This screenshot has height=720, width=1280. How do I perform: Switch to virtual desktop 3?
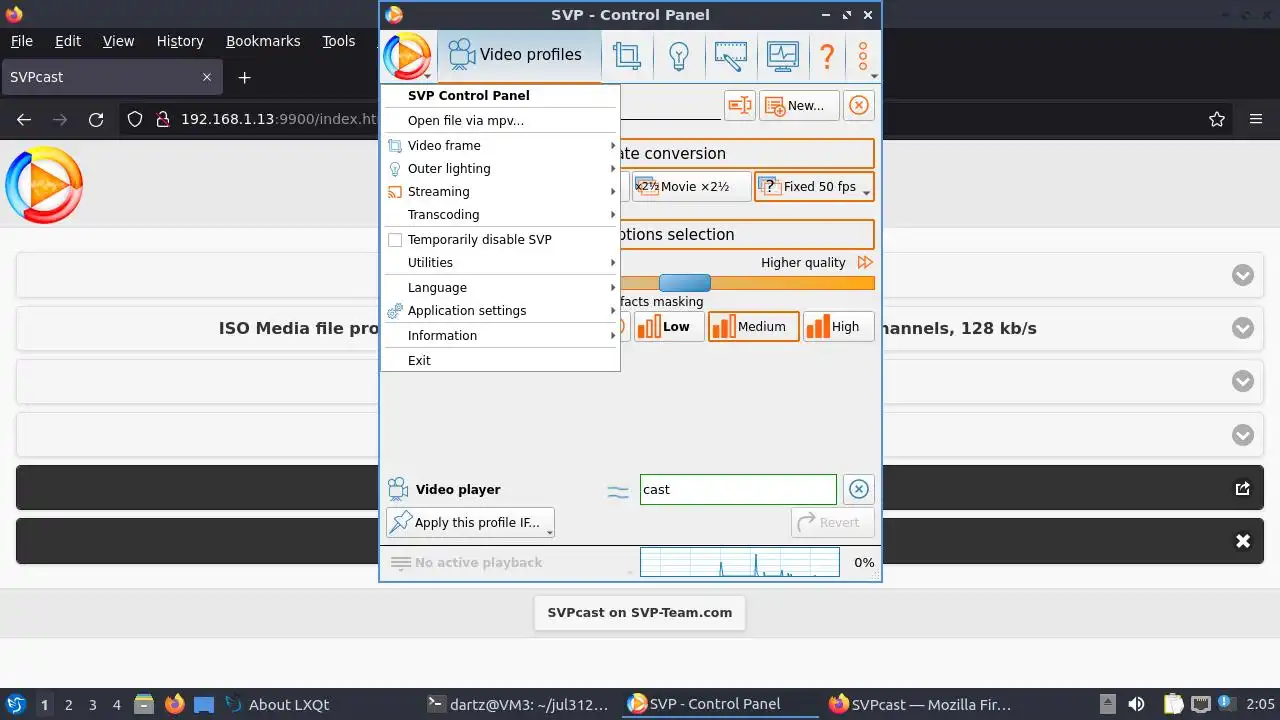pos(93,704)
